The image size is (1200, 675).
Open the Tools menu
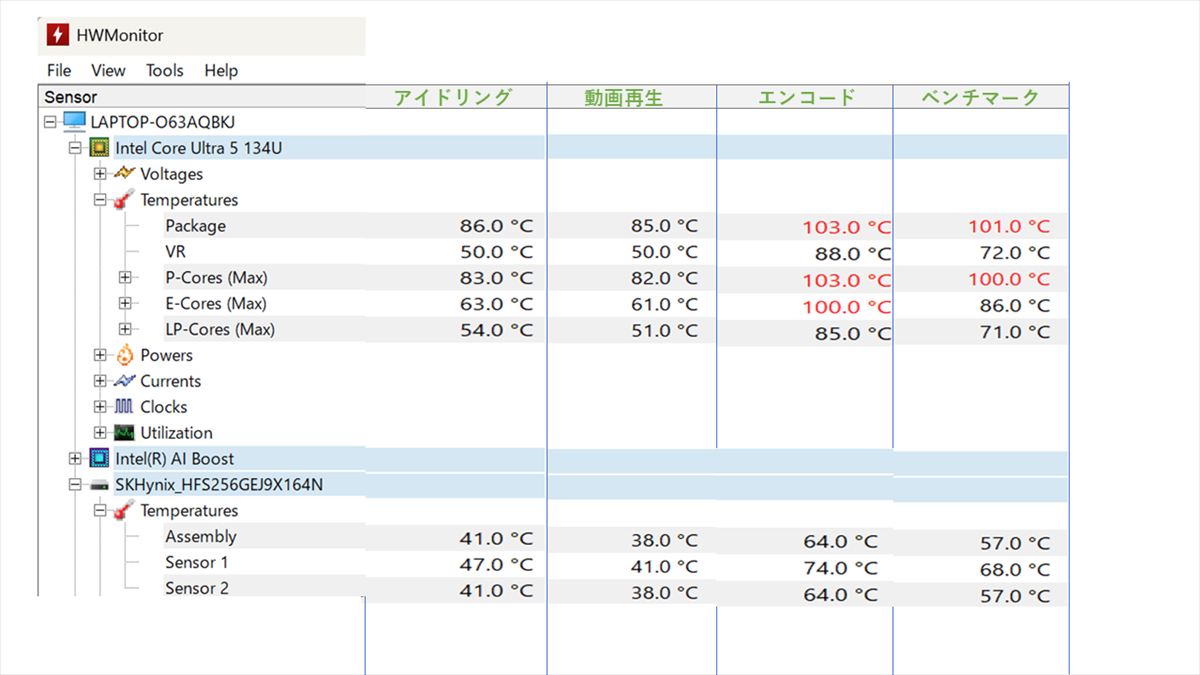pyautogui.click(x=165, y=70)
